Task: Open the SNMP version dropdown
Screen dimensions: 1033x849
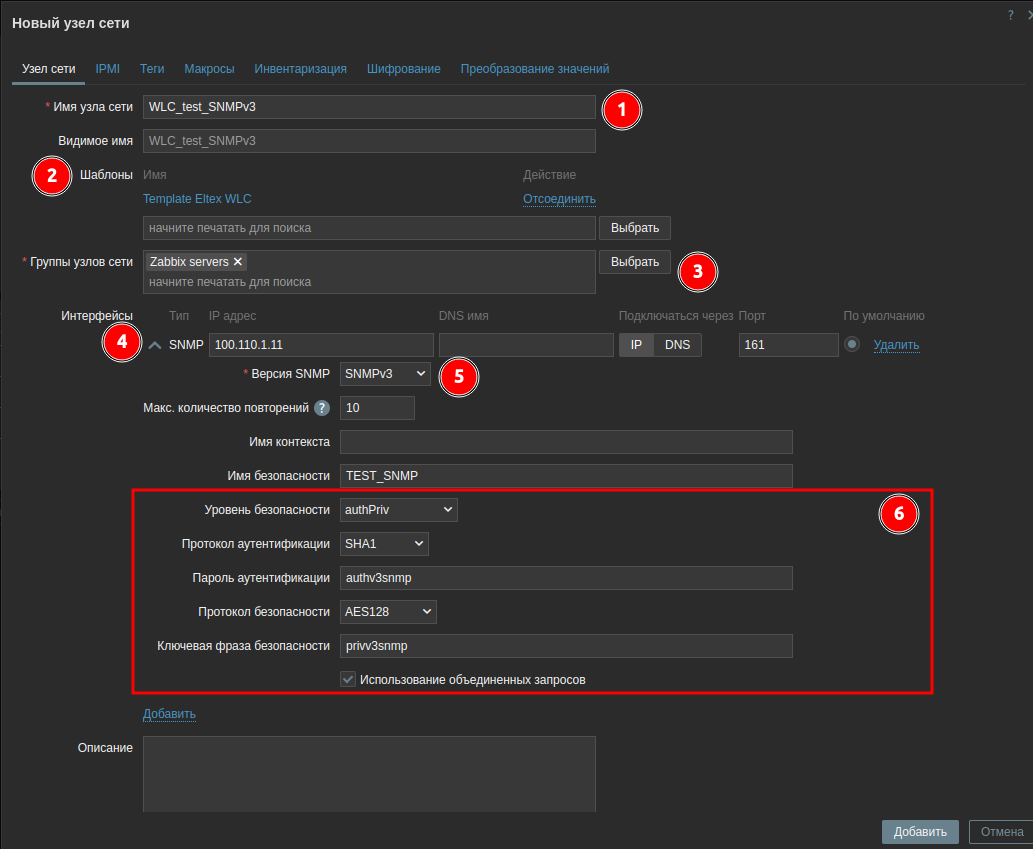Action: tap(386, 374)
